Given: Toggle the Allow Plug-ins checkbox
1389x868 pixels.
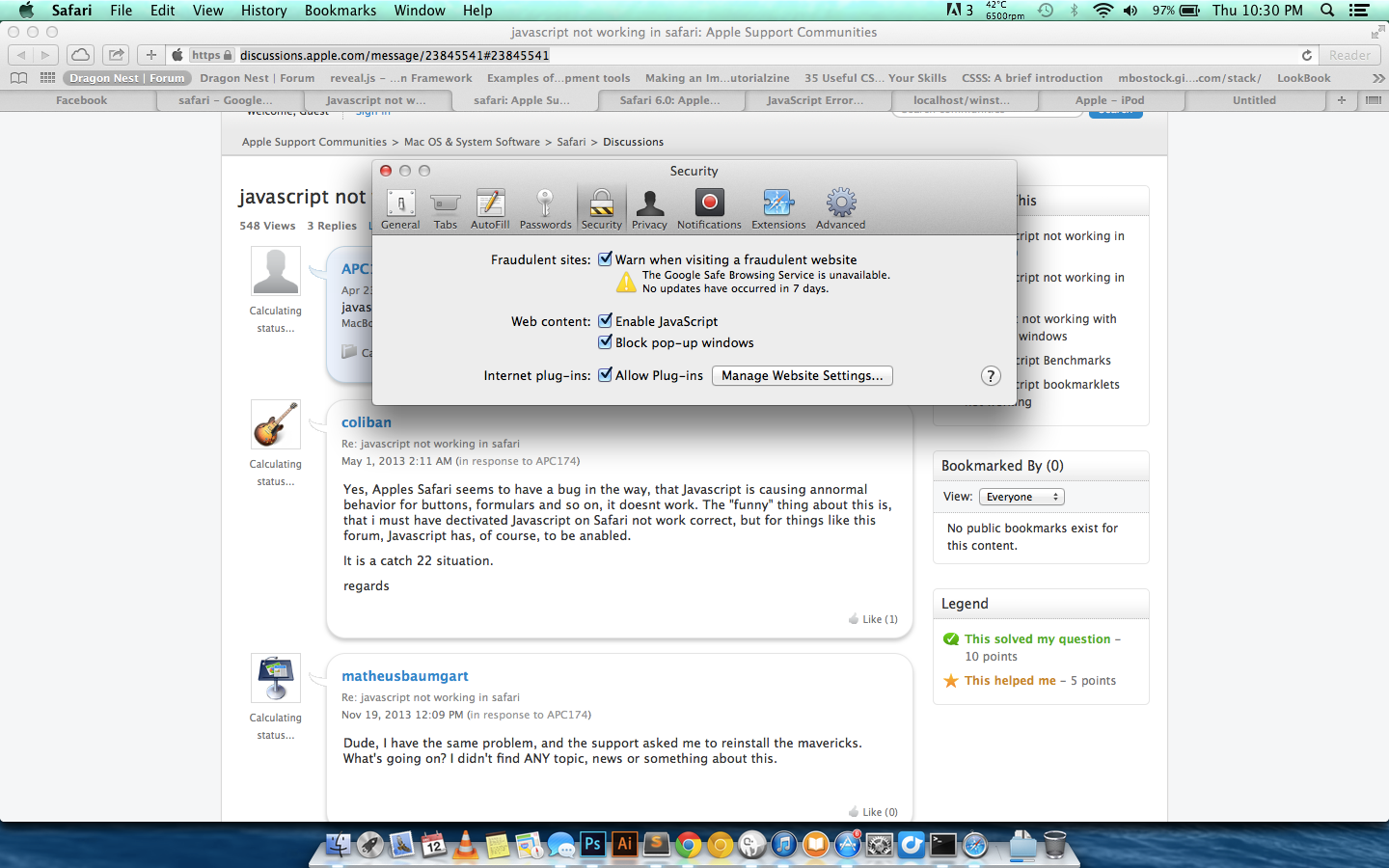Looking at the screenshot, I should [x=605, y=374].
